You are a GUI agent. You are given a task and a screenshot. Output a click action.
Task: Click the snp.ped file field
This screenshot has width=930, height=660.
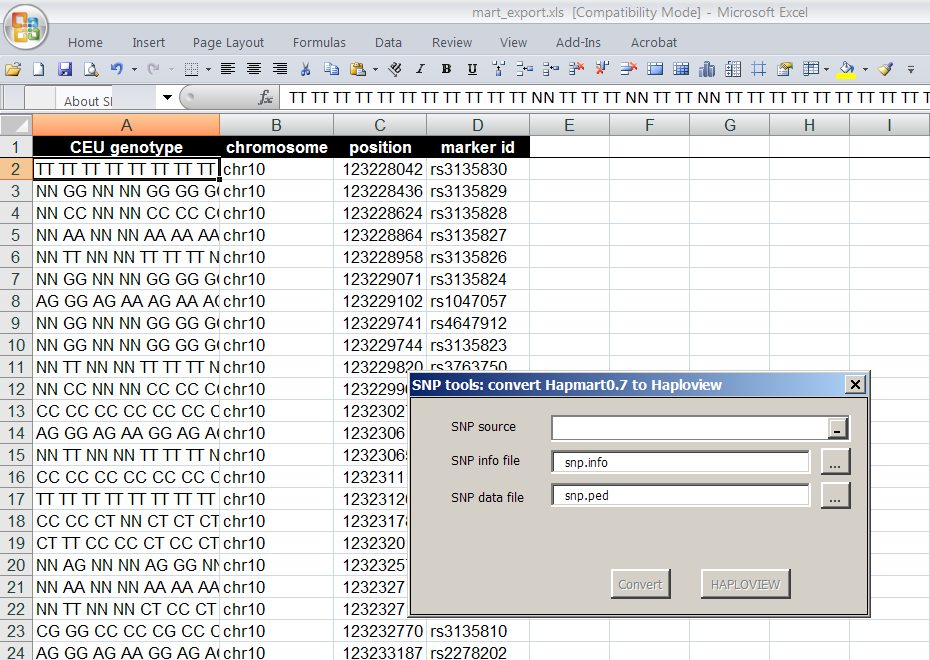click(x=680, y=495)
